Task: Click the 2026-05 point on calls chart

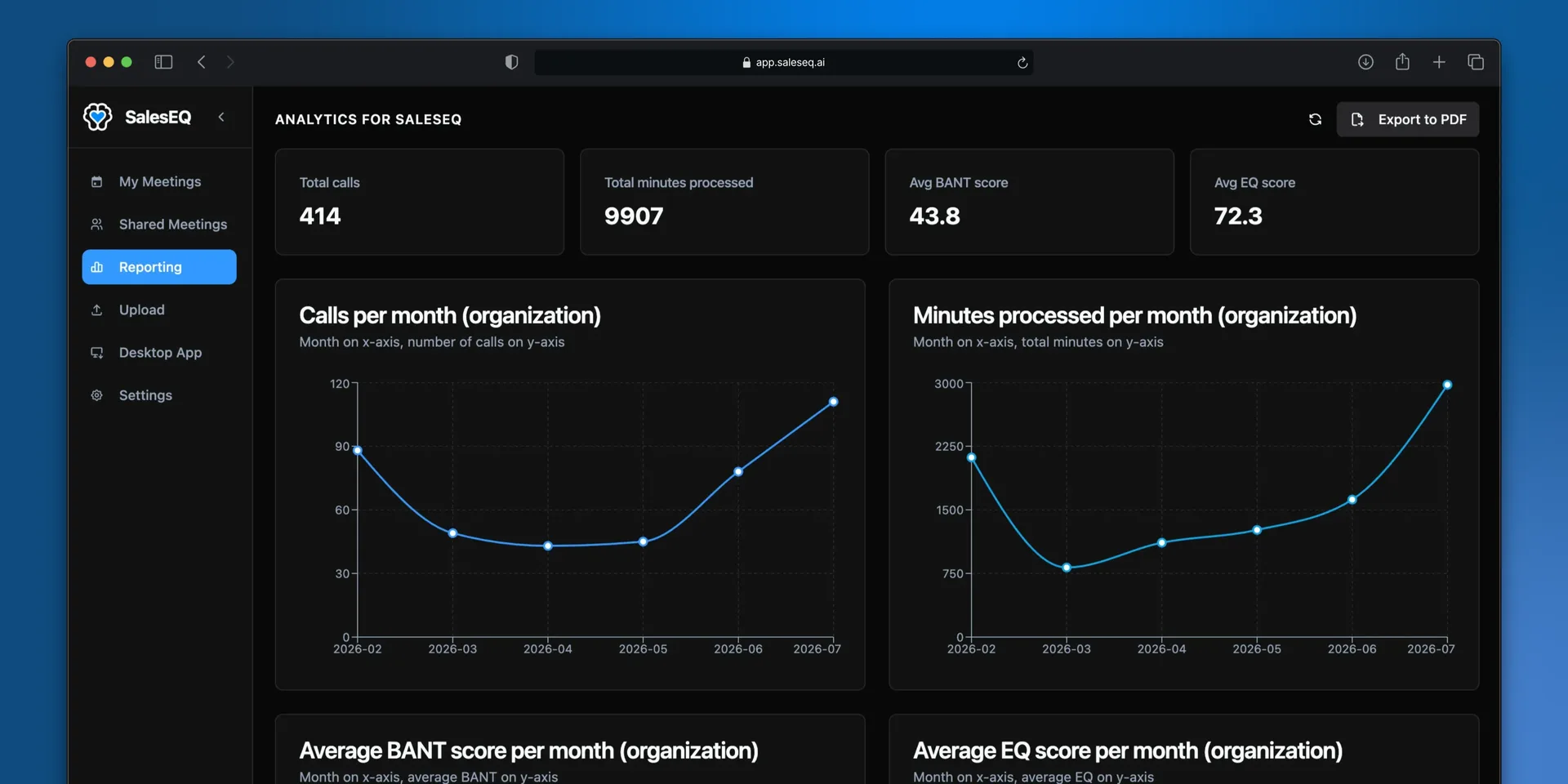Action: tap(644, 541)
